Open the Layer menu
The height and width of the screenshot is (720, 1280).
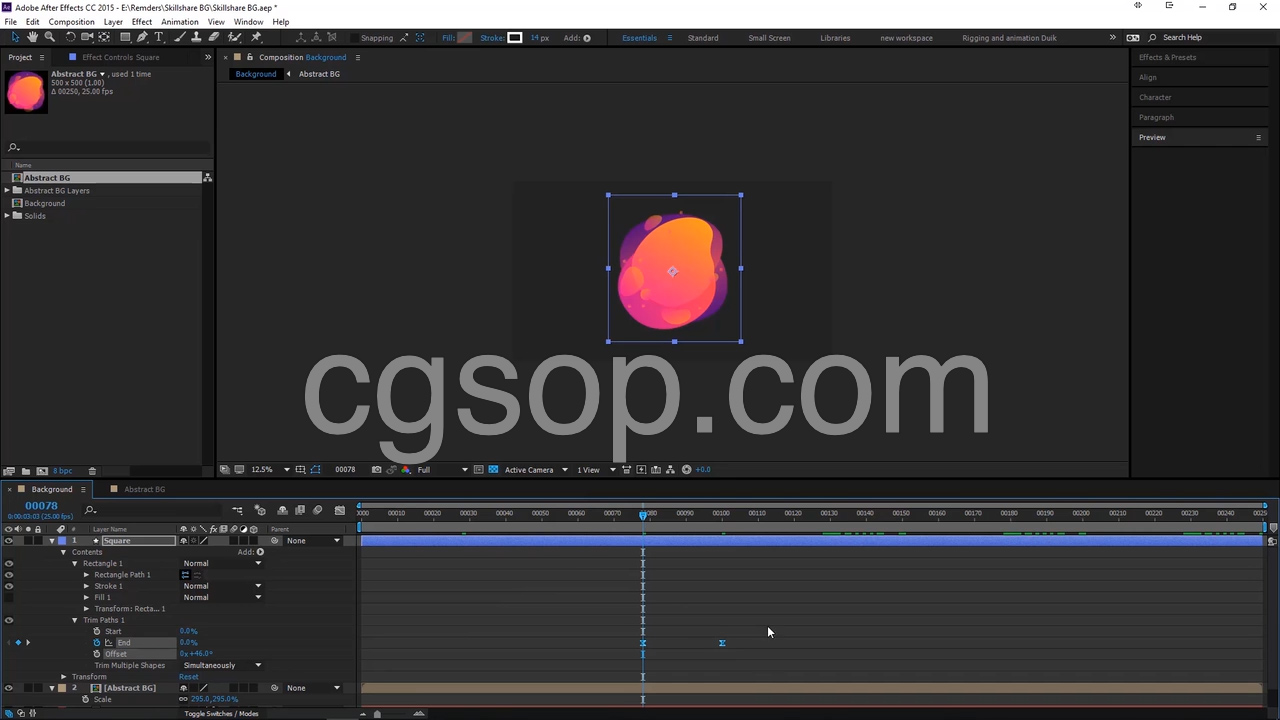click(x=113, y=22)
